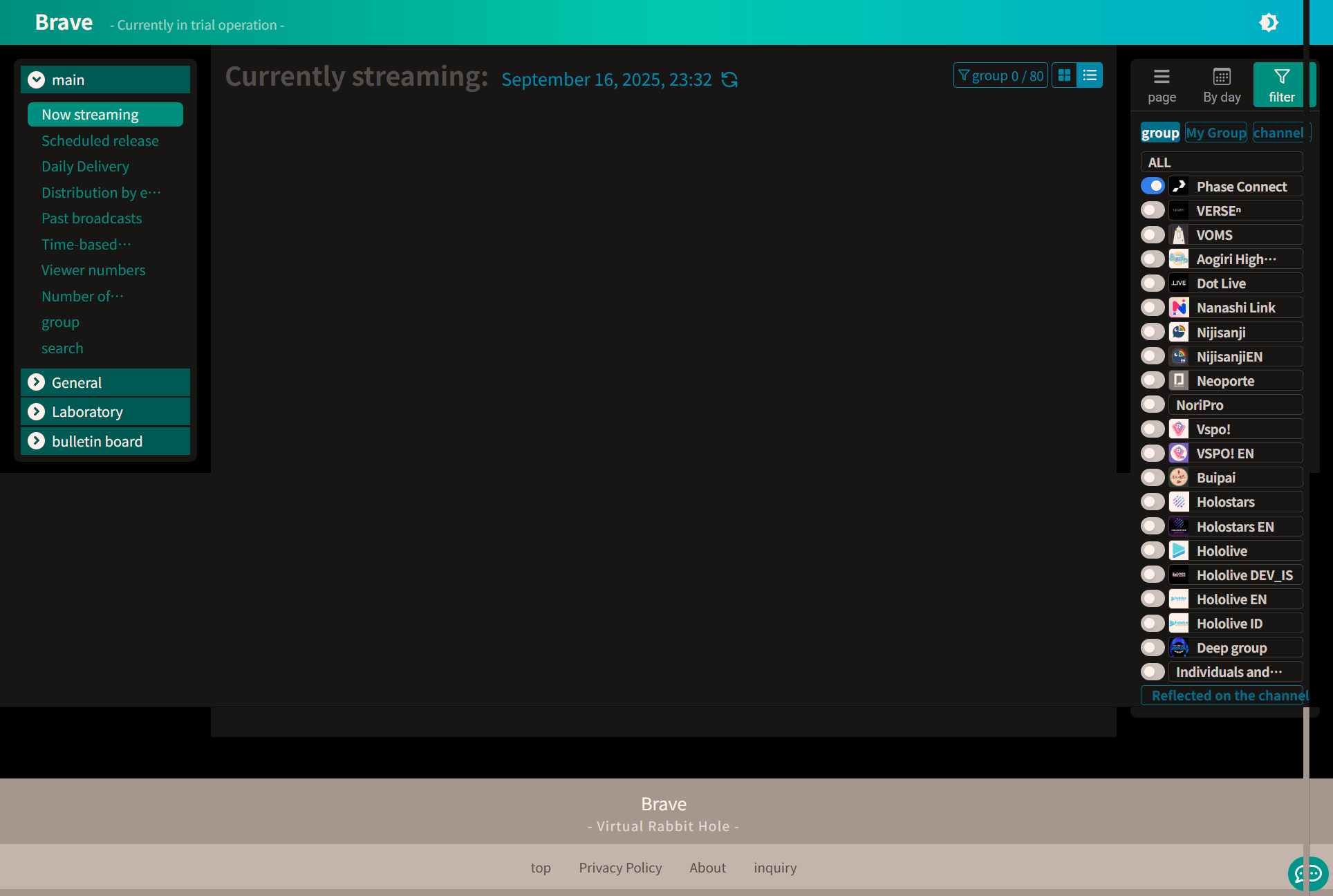Click the Aogiri High group logo
Viewport: 1333px width, 896px height.
[1179, 259]
